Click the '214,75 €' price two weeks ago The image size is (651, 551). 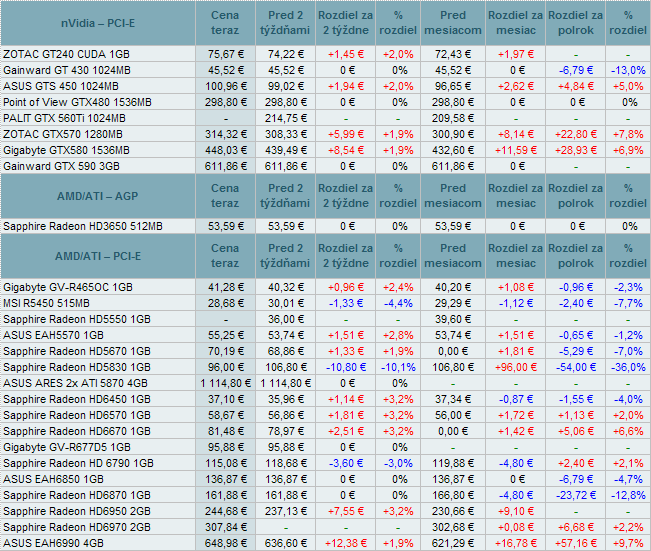point(286,118)
